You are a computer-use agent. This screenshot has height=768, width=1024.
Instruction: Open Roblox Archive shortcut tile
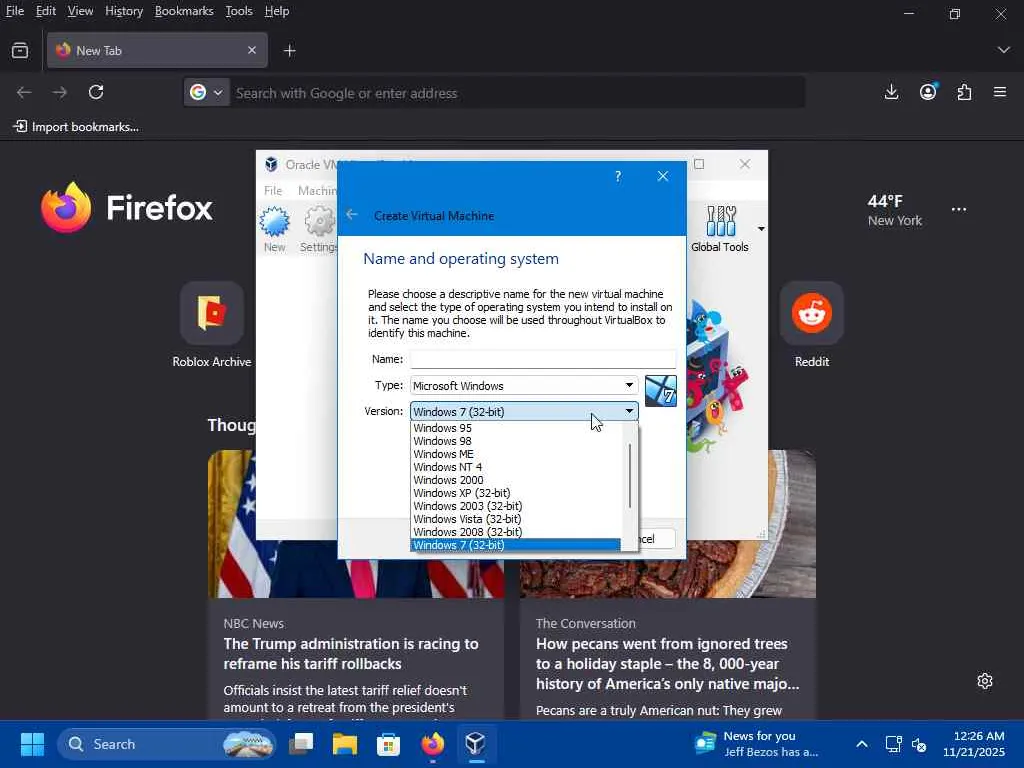tap(212, 325)
